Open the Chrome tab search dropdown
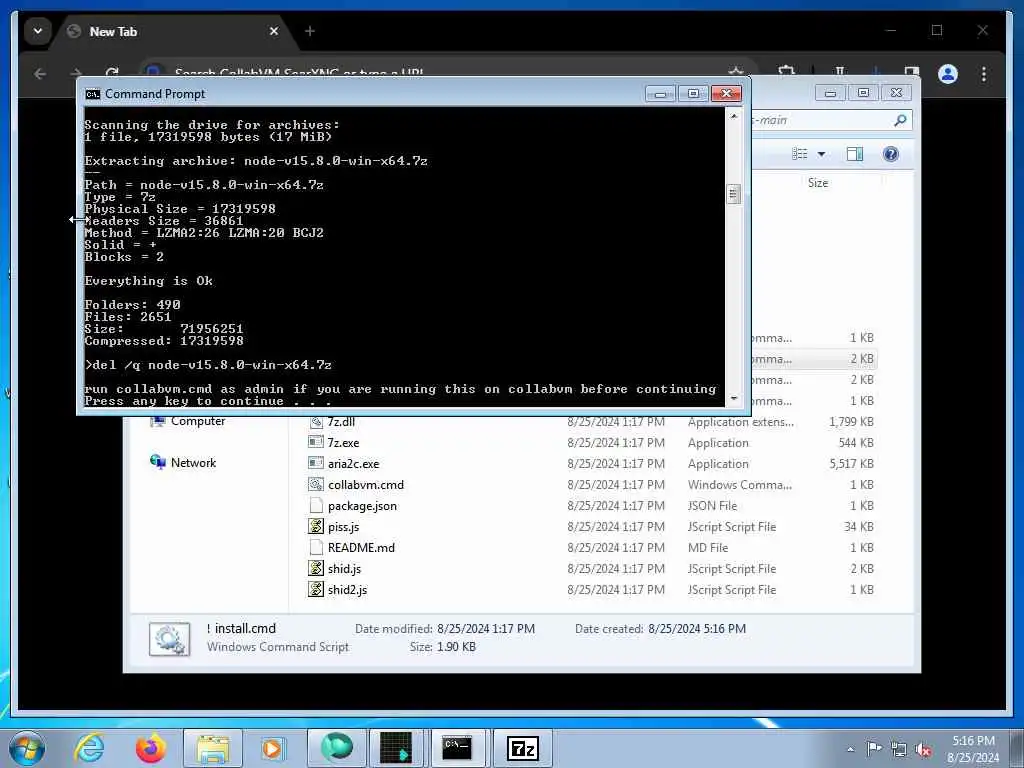Viewport: 1024px width, 768px height. pos(38,31)
